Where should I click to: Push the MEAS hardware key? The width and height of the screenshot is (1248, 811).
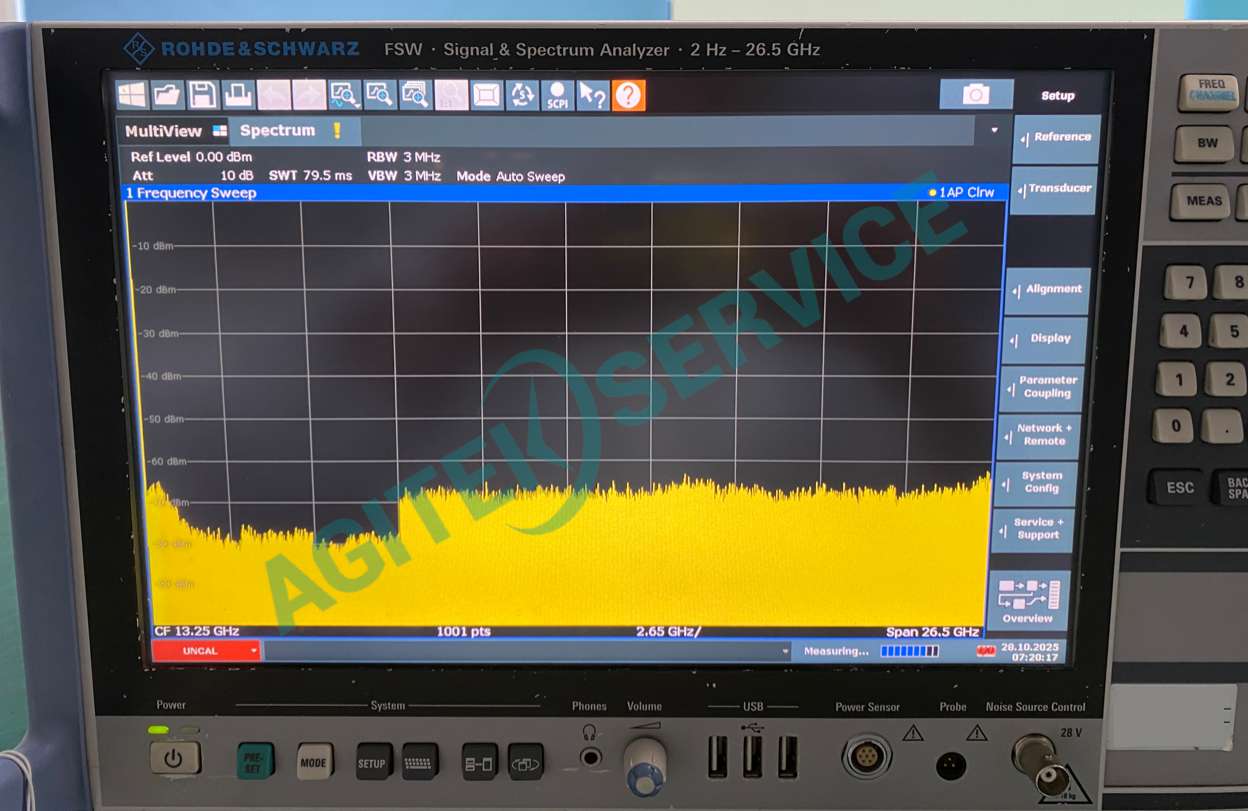[x=1204, y=201]
